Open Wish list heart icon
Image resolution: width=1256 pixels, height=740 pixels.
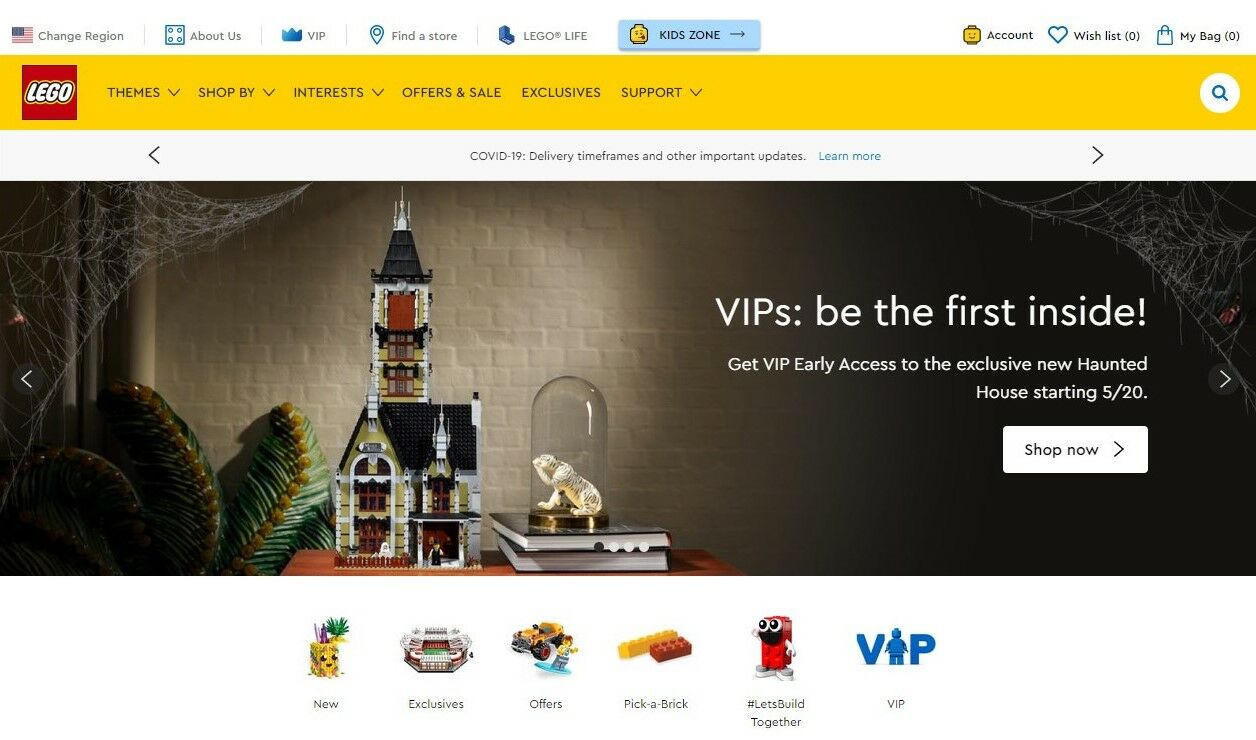[x=1057, y=35]
